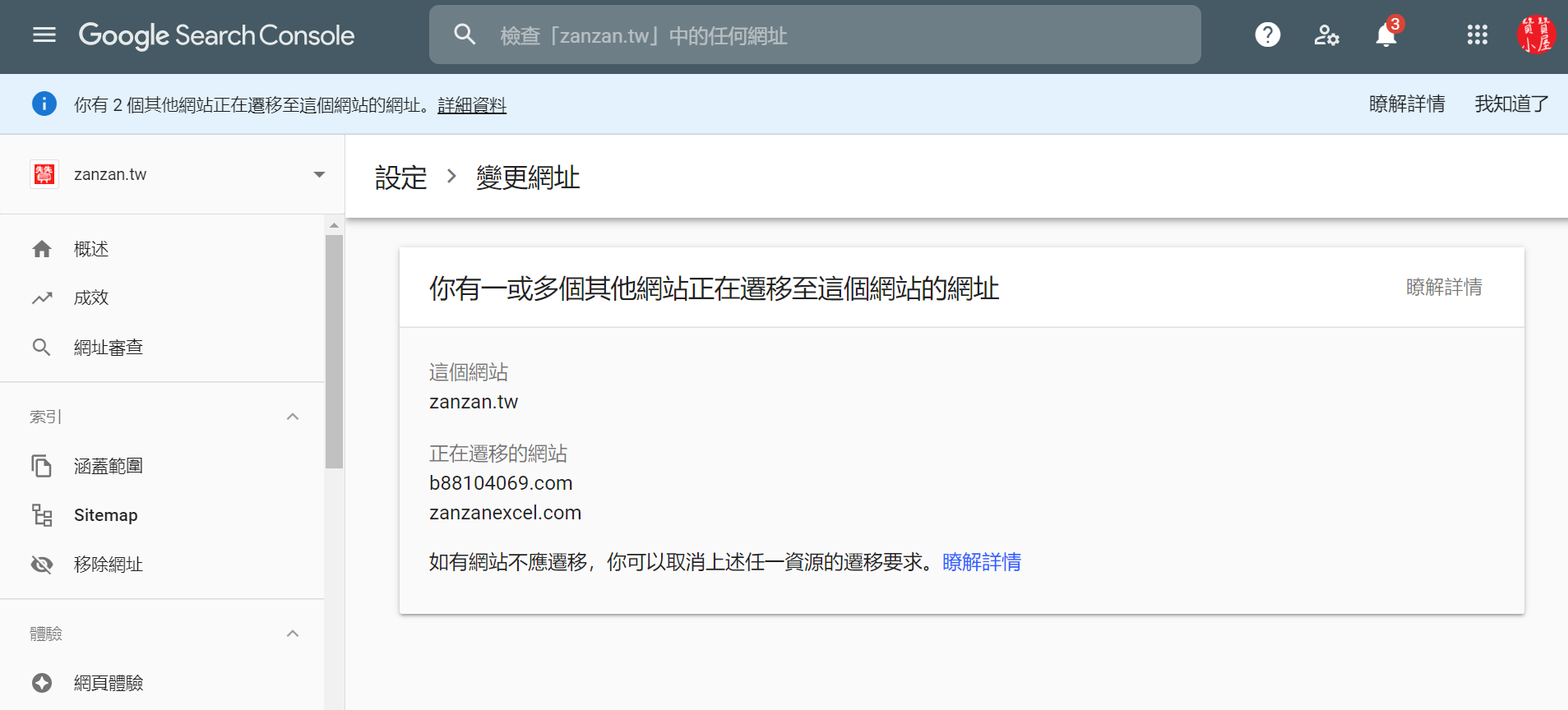The width and height of the screenshot is (1568, 710).
Task: Click the blue 瞭解詳情 link under migration list
Action: (982, 562)
